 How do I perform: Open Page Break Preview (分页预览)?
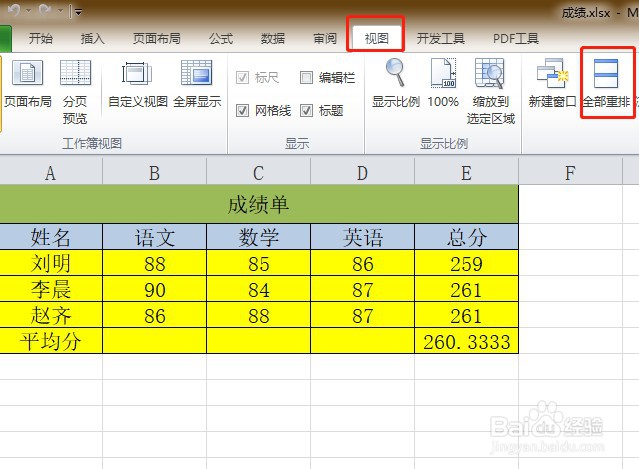pos(75,92)
